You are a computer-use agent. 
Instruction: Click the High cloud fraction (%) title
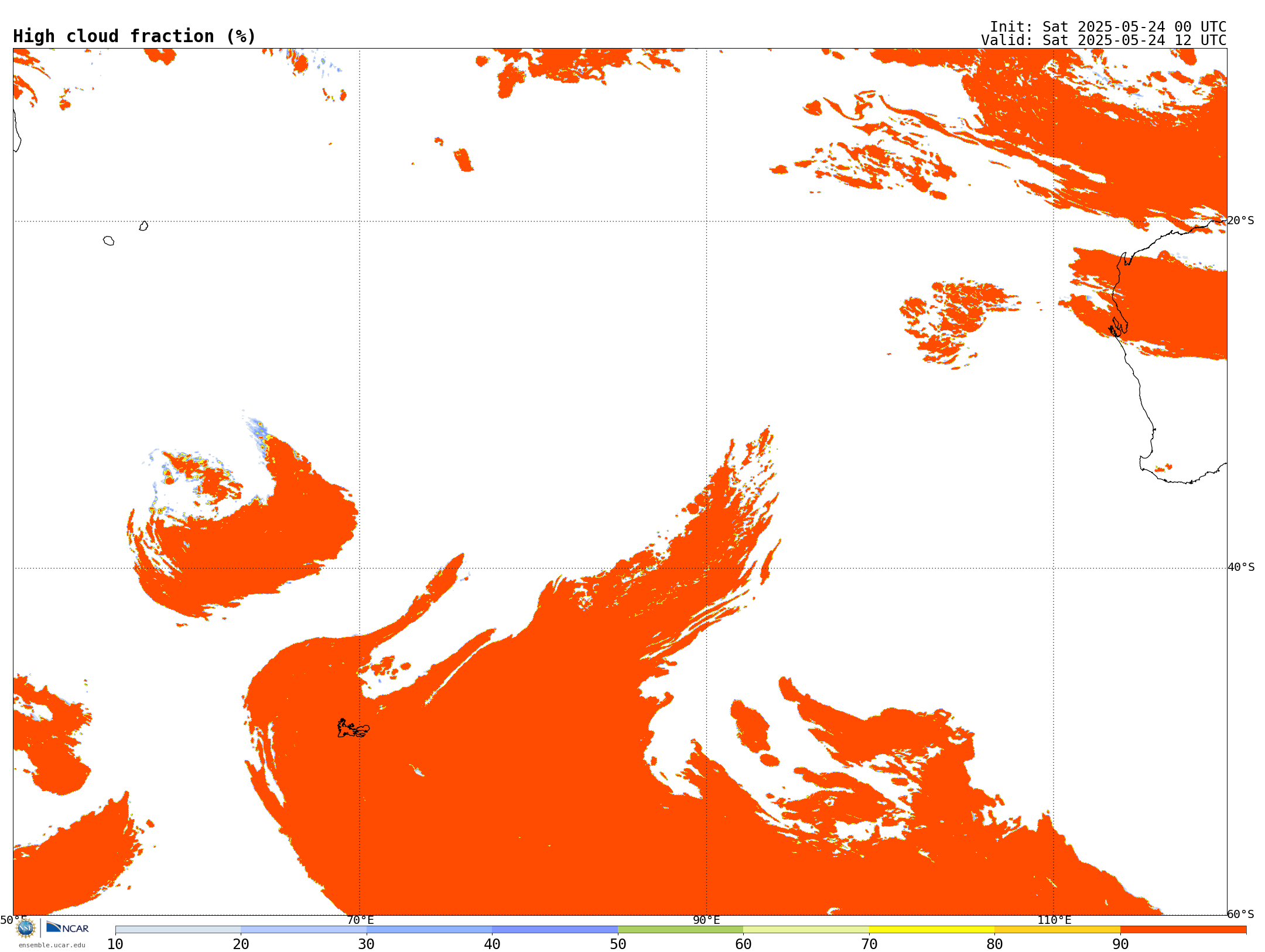pos(135,36)
